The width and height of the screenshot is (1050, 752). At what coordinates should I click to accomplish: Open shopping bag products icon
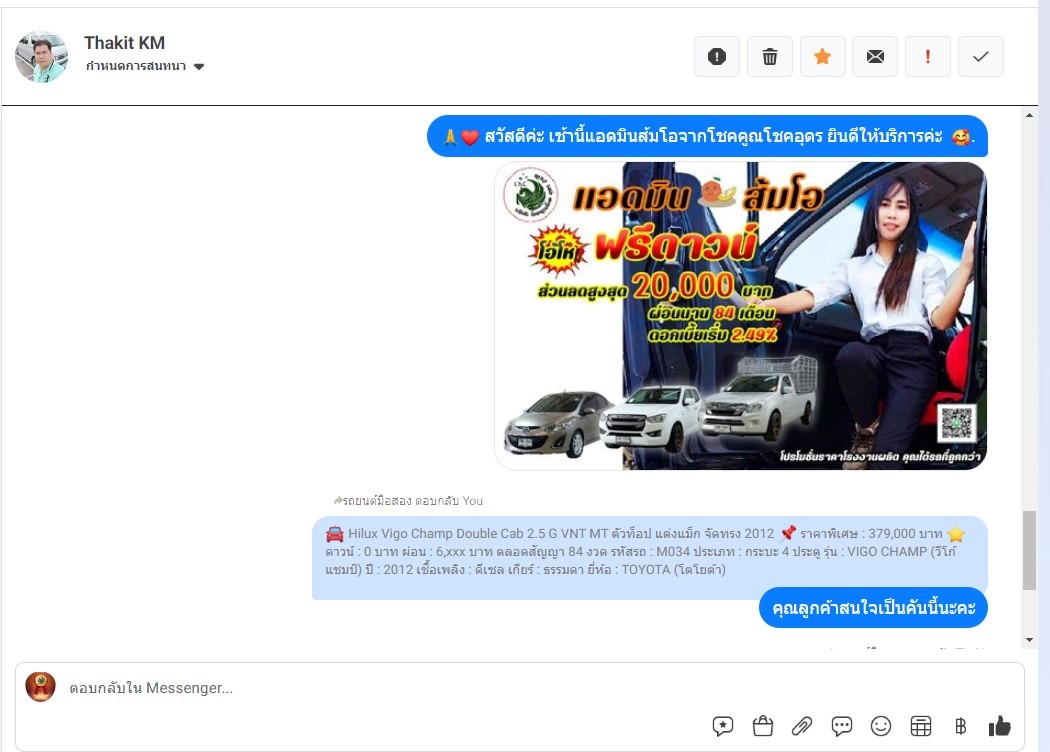click(762, 726)
